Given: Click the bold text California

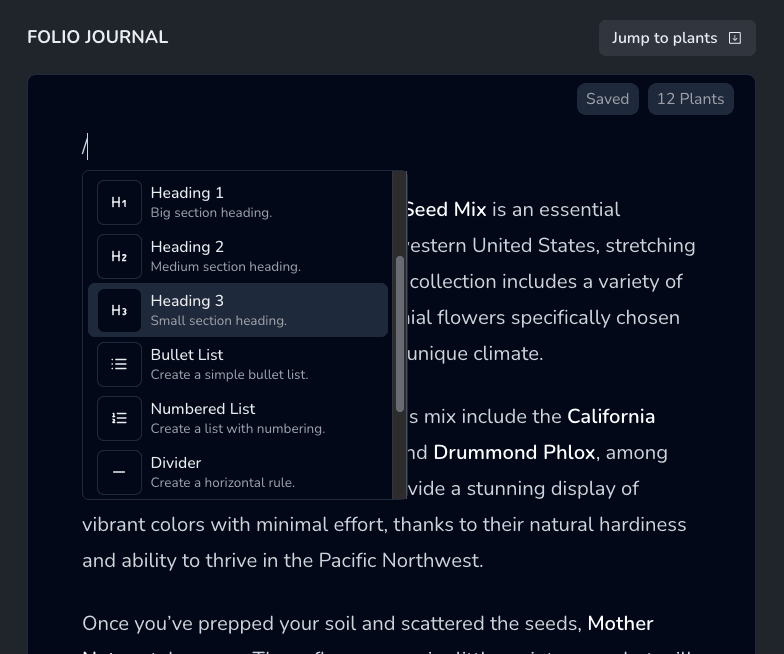Looking at the screenshot, I should point(611,416).
